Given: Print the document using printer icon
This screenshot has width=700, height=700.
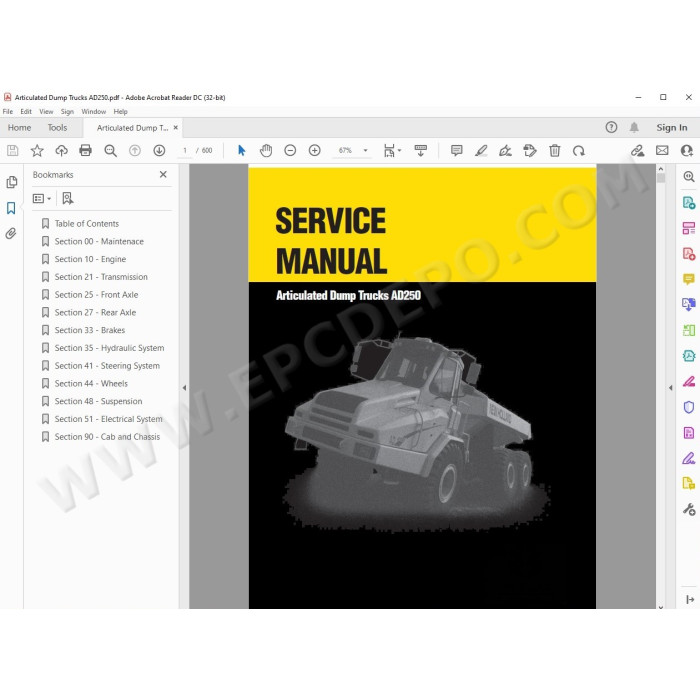Looking at the screenshot, I should point(85,151).
